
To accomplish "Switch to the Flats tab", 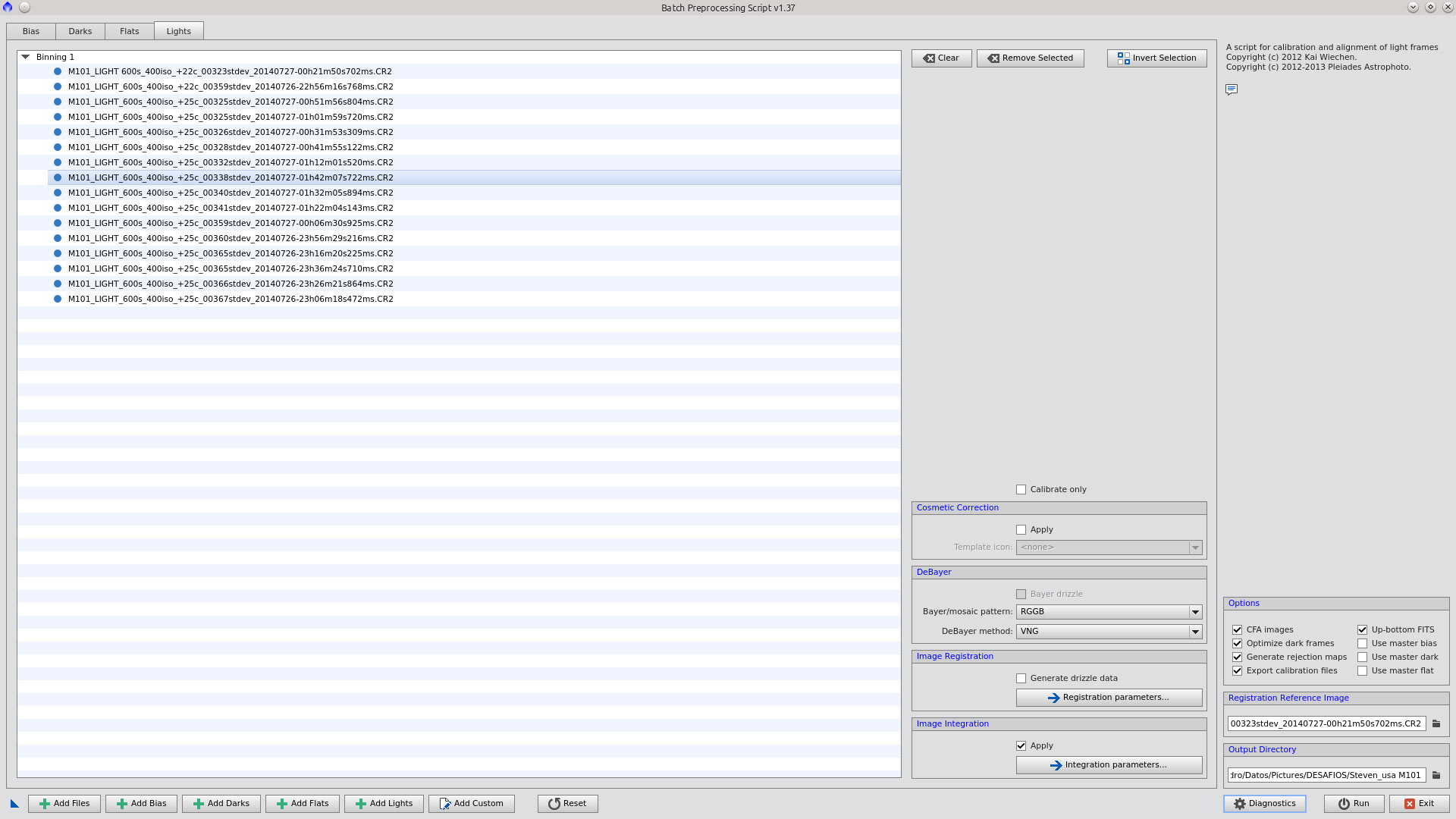I will point(129,31).
